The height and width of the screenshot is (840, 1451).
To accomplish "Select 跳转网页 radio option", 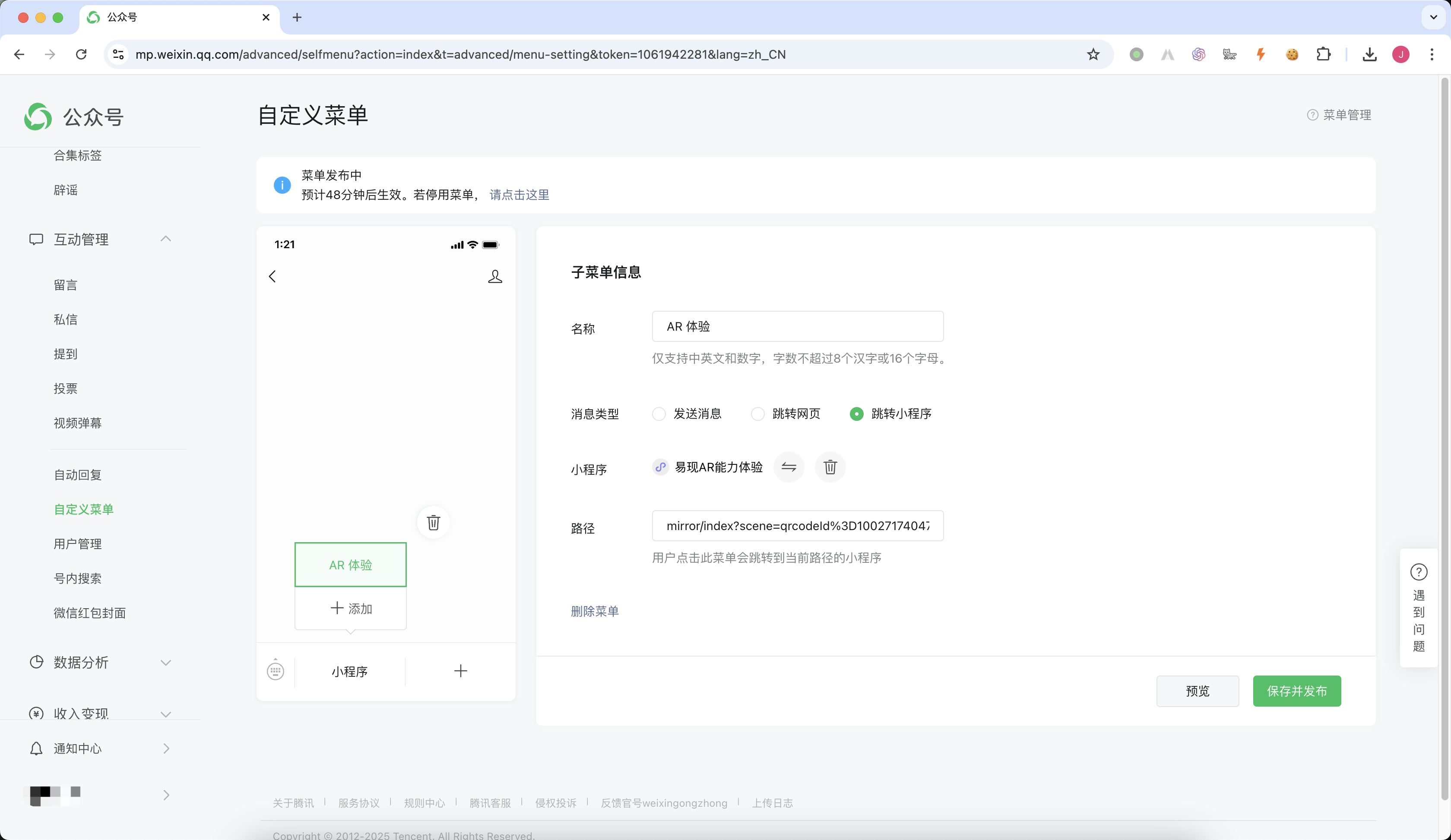I will 758,414.
